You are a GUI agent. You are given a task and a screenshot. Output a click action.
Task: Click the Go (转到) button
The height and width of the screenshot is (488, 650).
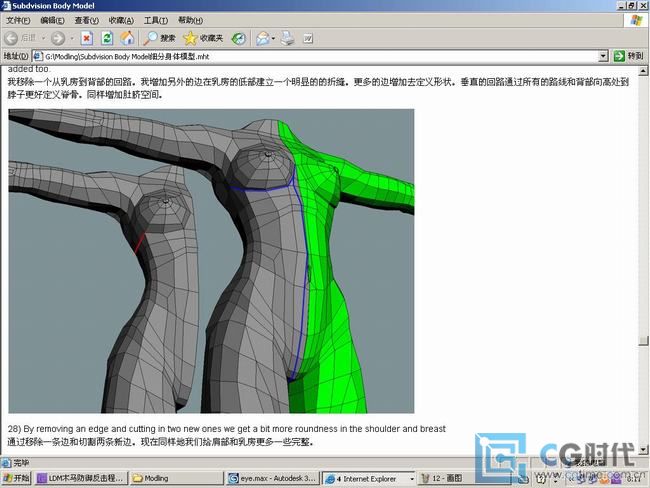[x=628, y=56]
